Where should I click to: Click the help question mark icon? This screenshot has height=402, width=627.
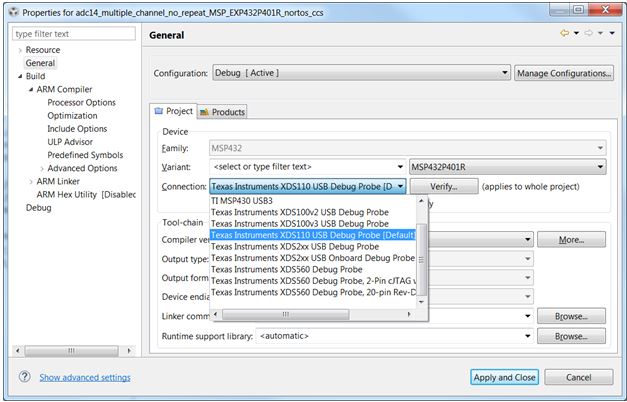24,377
